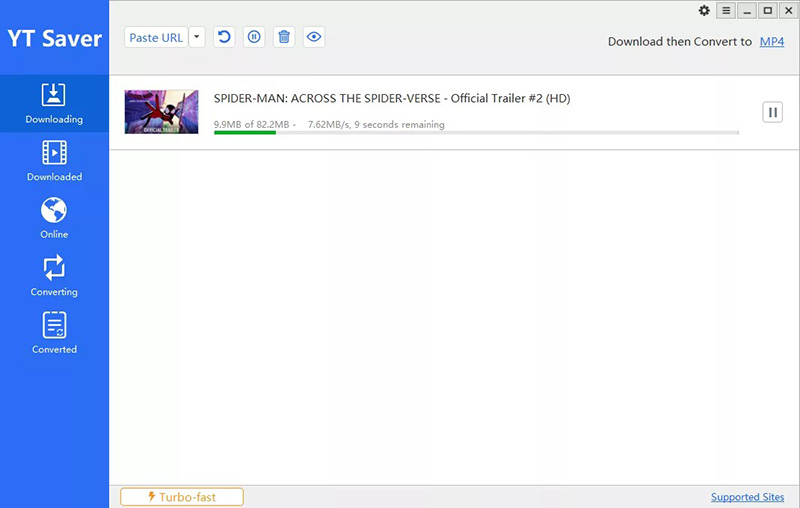Click the Paste URL button
The width and height of the screenshot is (800, 508).
pyautogui.click(x=156, y=37)
